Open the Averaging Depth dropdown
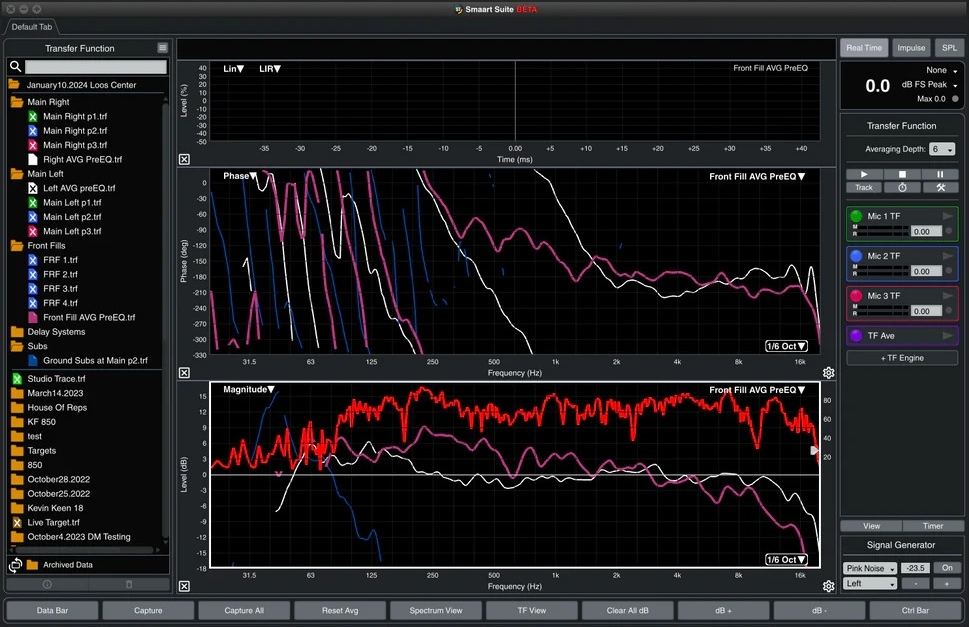 942,149
